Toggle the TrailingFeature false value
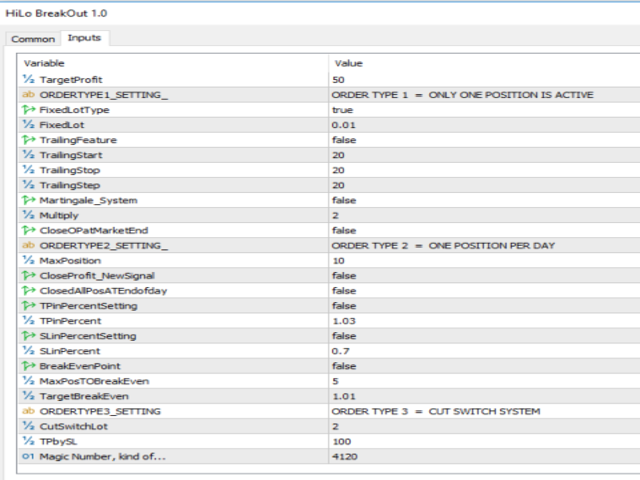Screen dimensions: 640x480 click(x=344, y=140)
